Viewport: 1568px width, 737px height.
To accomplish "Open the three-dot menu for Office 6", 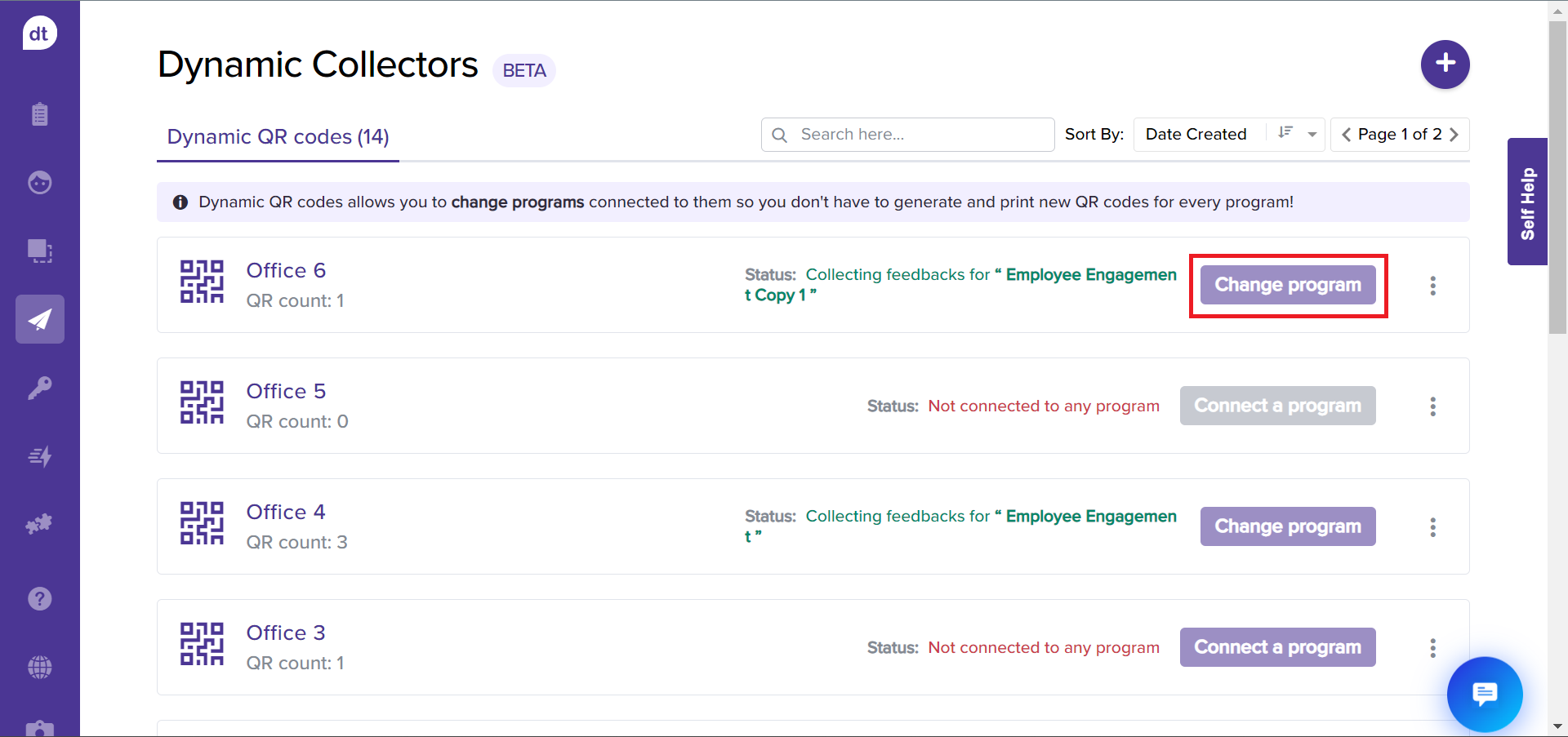I will click(1432, 286).
